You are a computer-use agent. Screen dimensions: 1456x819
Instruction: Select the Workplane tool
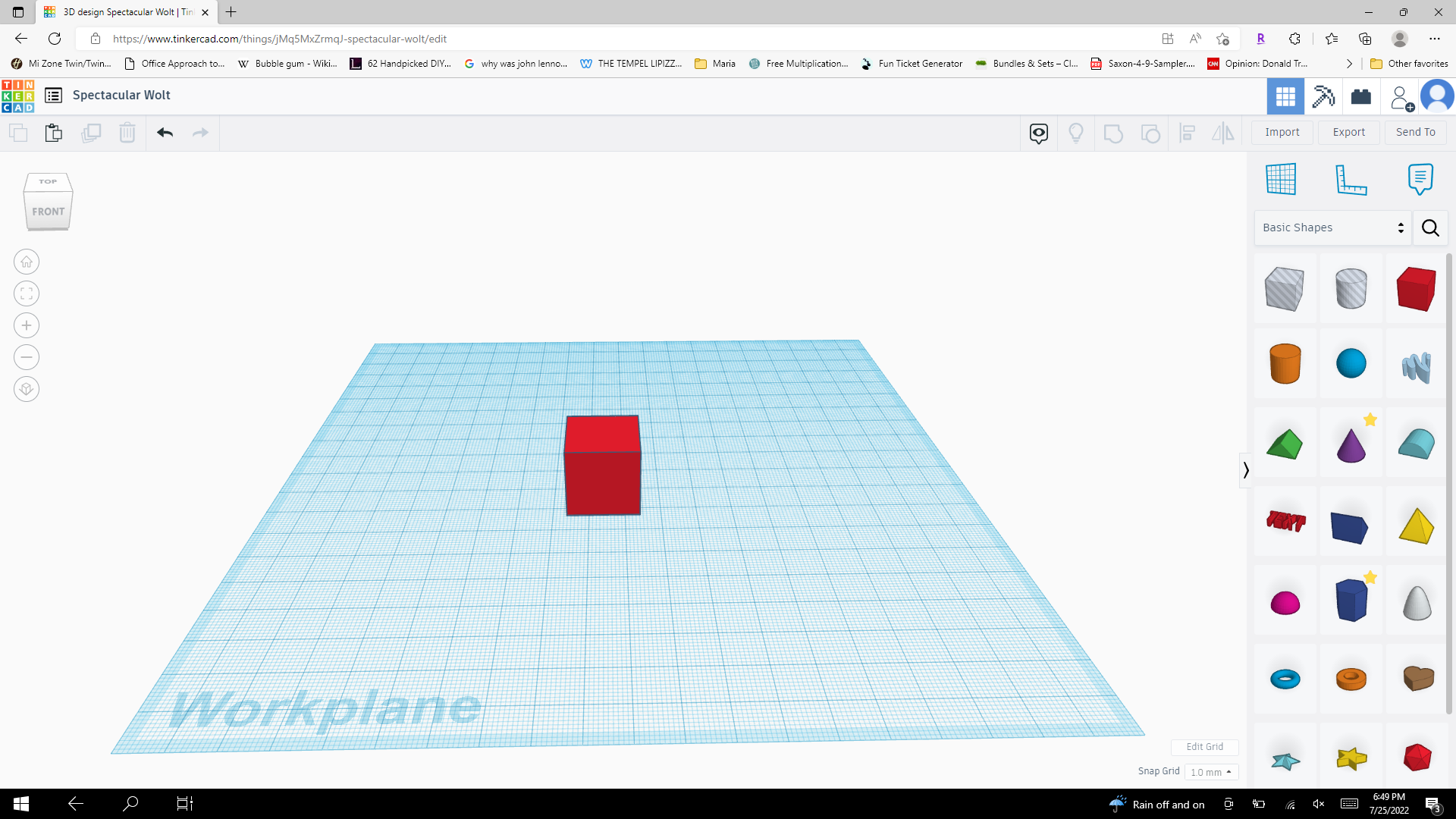pyautogui.click(x=1281, y=179)
